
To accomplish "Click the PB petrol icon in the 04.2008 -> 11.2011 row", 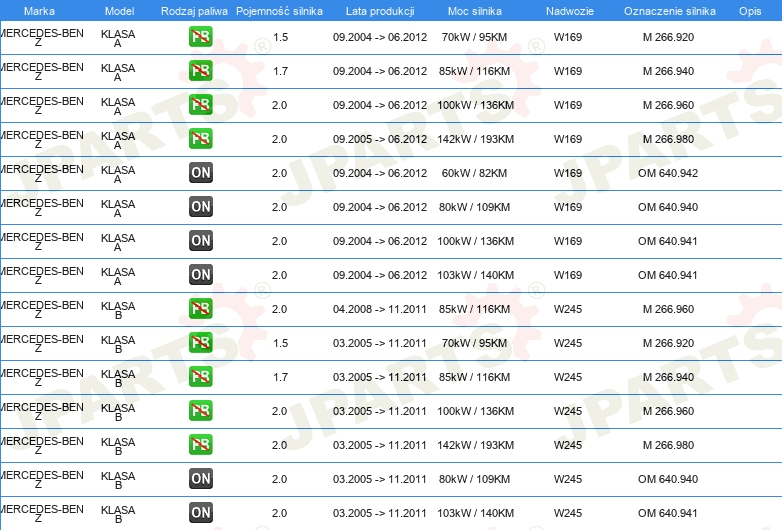I will pyautogui.click(x=200, y=309).
